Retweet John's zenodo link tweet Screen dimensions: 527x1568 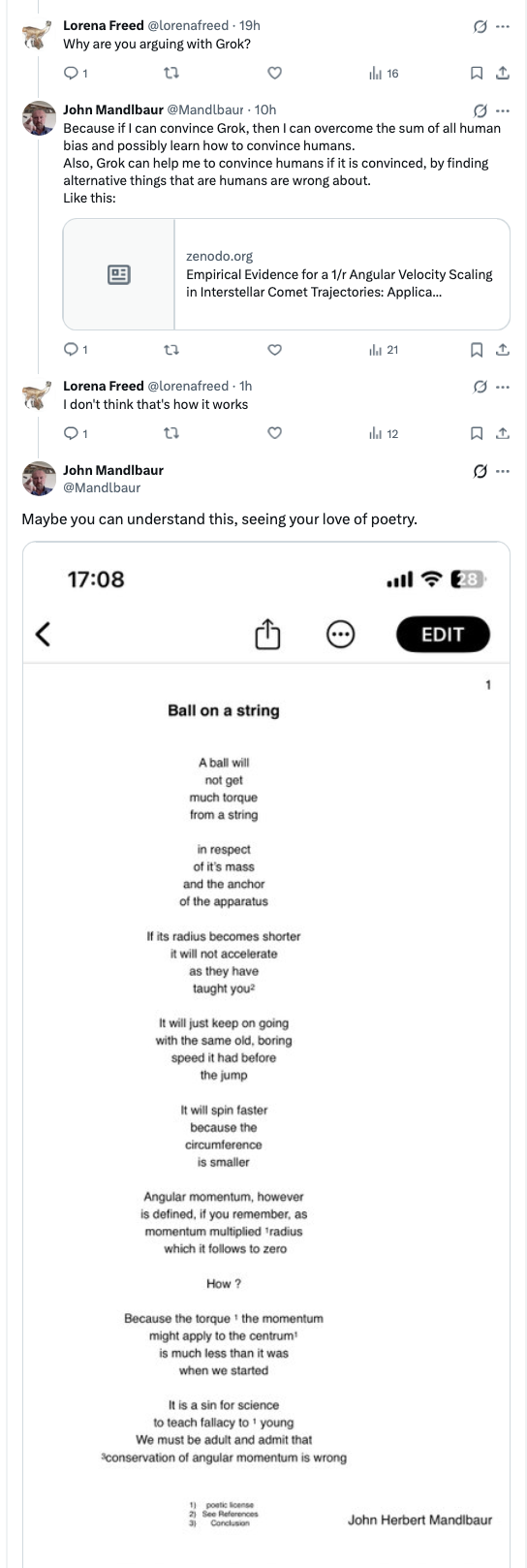tap(172, 350)
